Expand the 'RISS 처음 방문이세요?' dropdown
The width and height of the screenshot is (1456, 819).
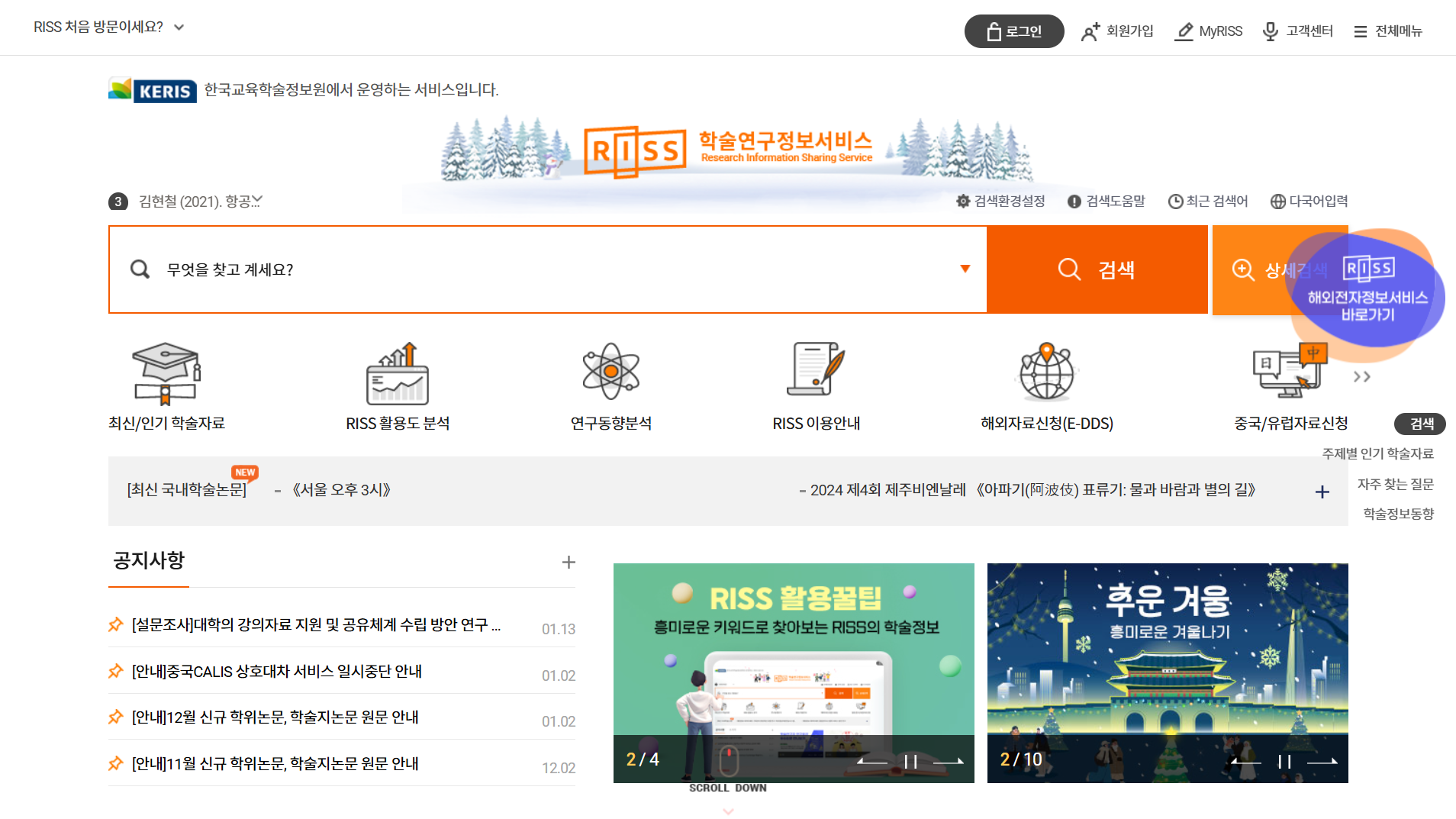tap(109, 27)
